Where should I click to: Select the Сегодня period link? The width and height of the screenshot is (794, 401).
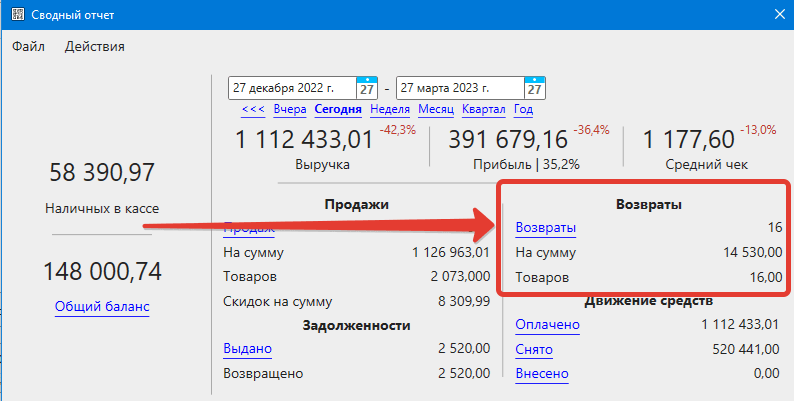click(337, 110)
